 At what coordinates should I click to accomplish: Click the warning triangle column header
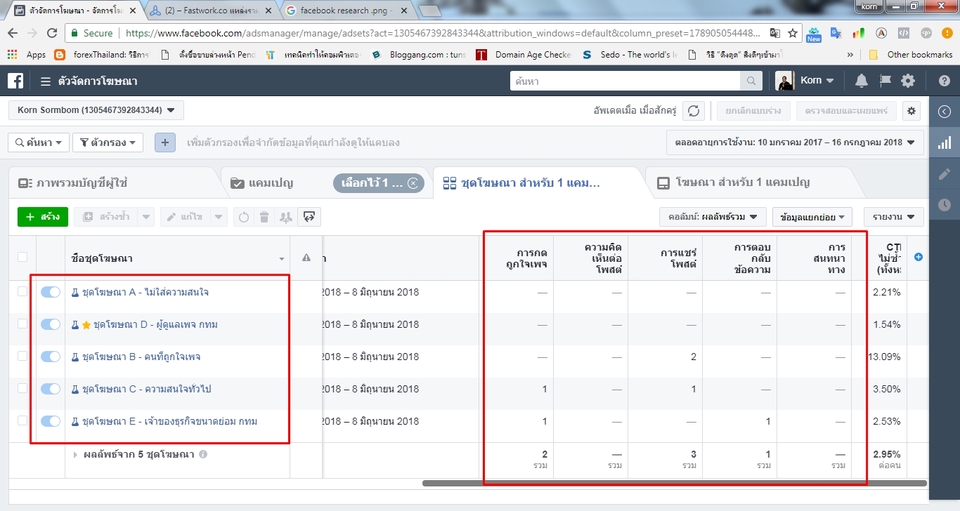coord(306,258)
